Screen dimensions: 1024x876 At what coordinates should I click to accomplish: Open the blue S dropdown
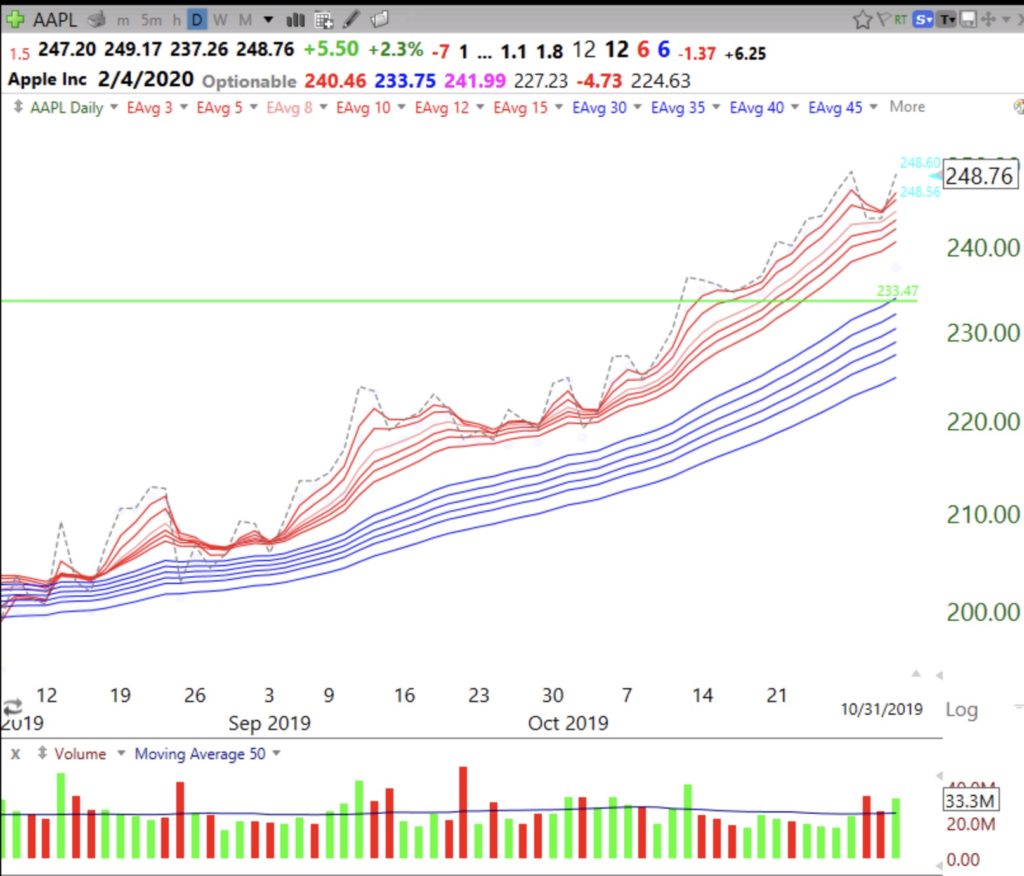[x=923, y=20]
